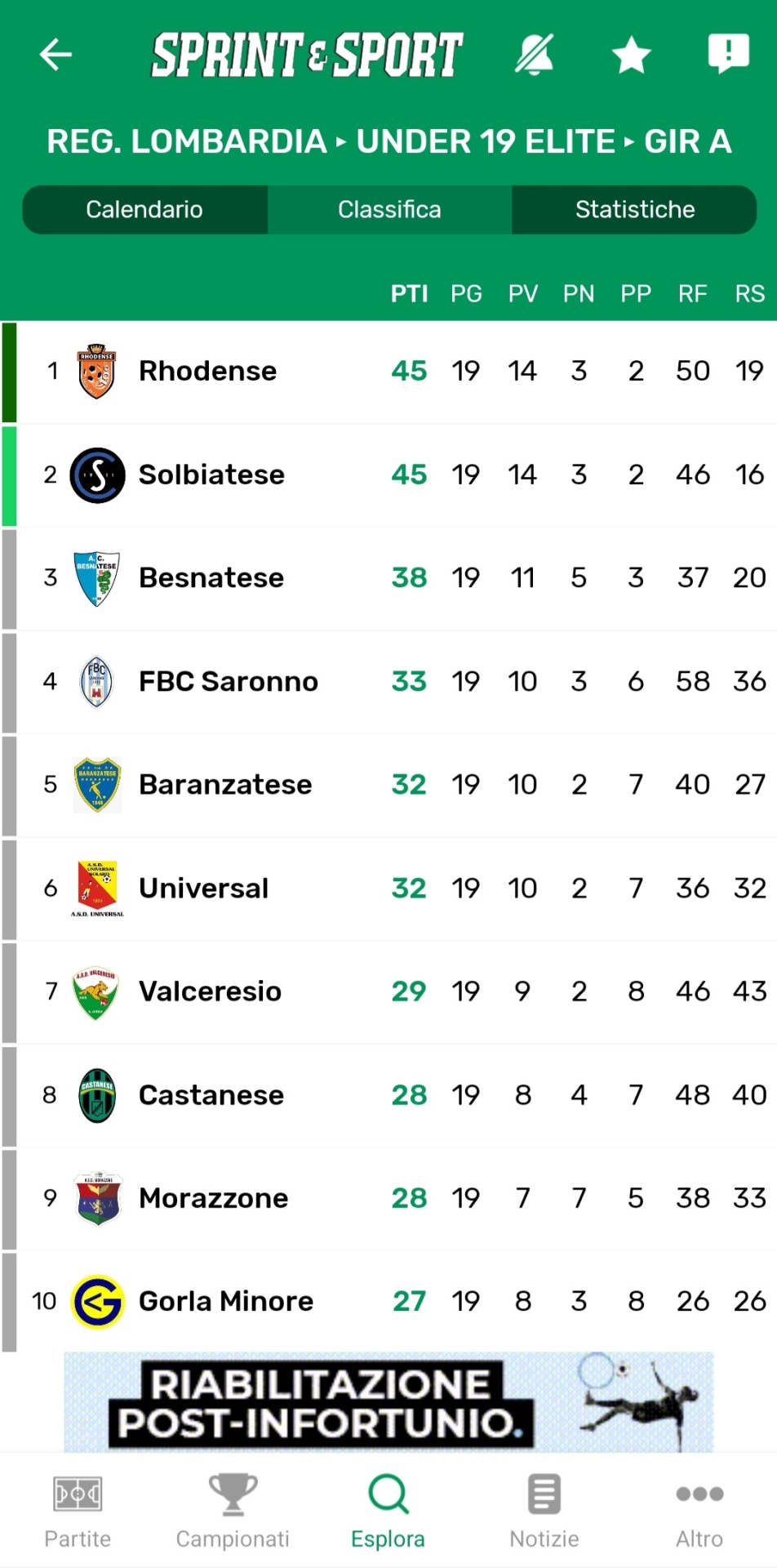Open the Notizie news section
The height and width of the screenshot is (1568, 777).
(x=544, y=1511)
